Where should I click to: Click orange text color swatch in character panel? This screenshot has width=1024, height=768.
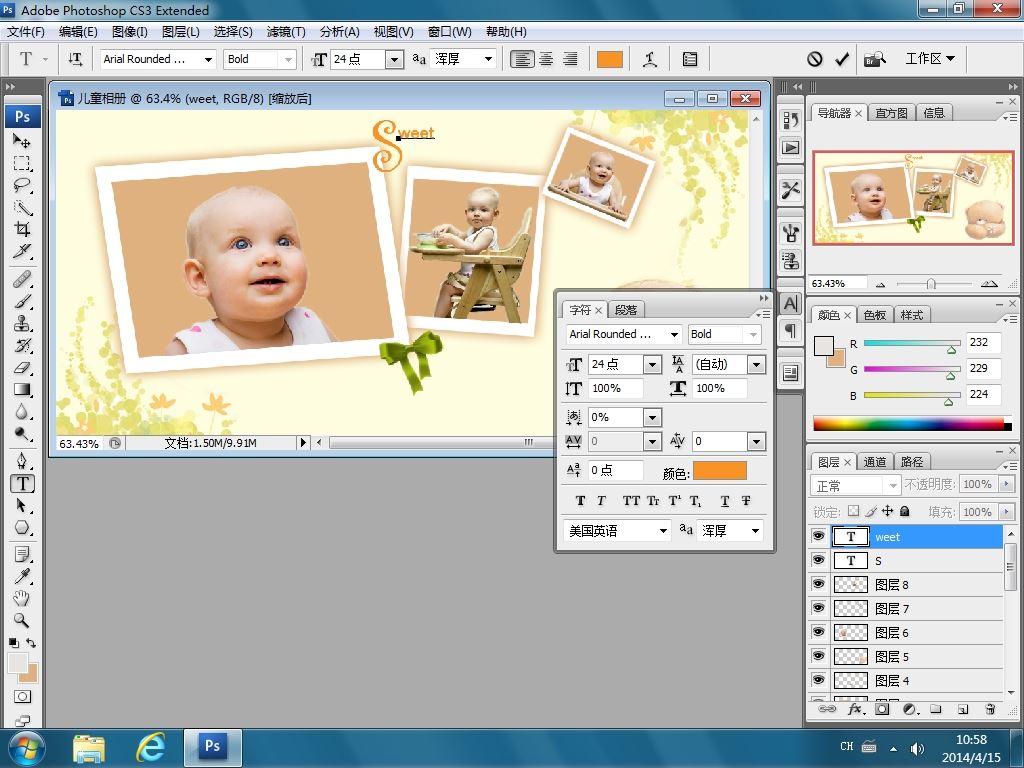pos(719,471)
